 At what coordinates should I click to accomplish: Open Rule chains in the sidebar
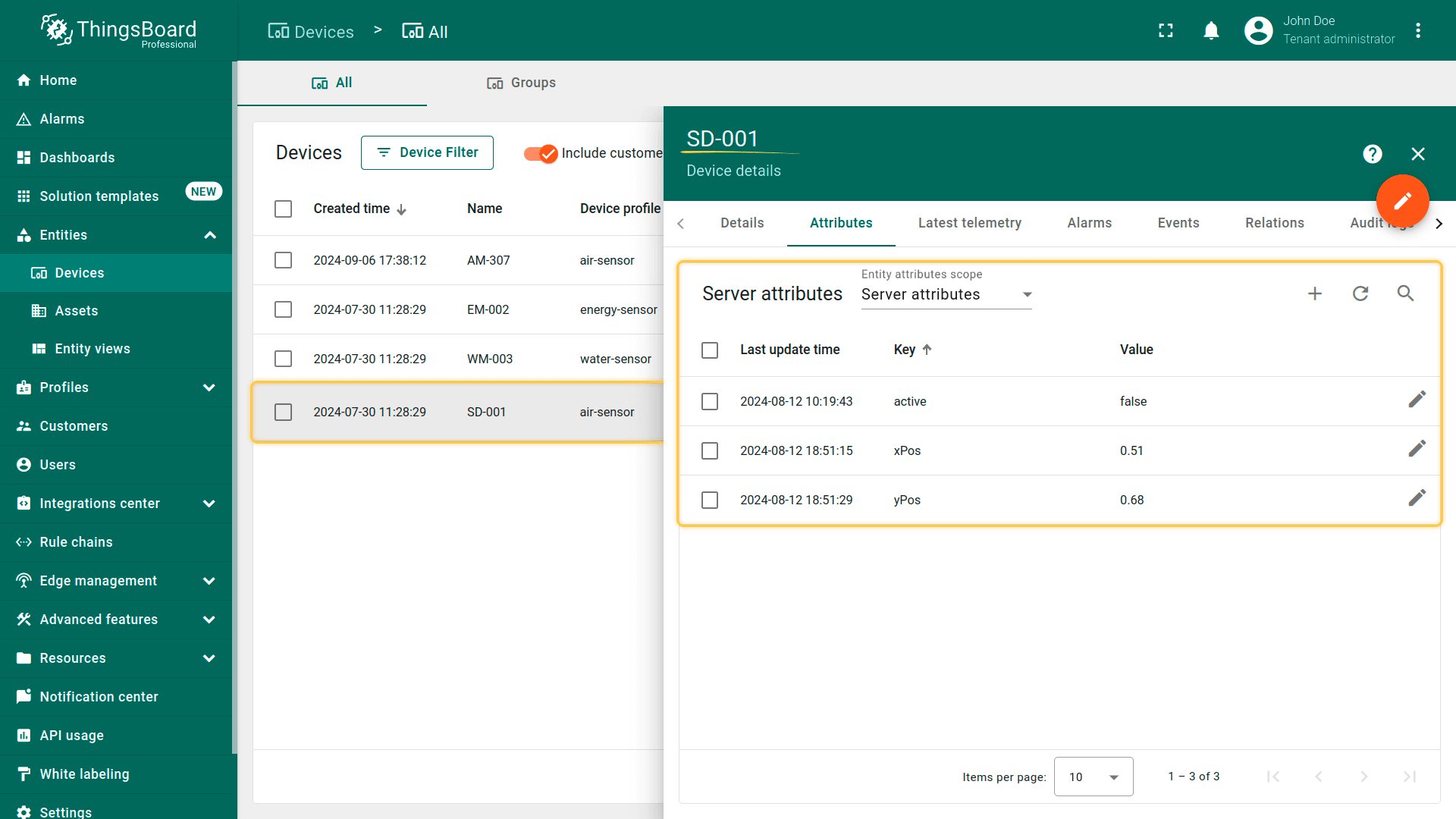click(x=76, y=542)
